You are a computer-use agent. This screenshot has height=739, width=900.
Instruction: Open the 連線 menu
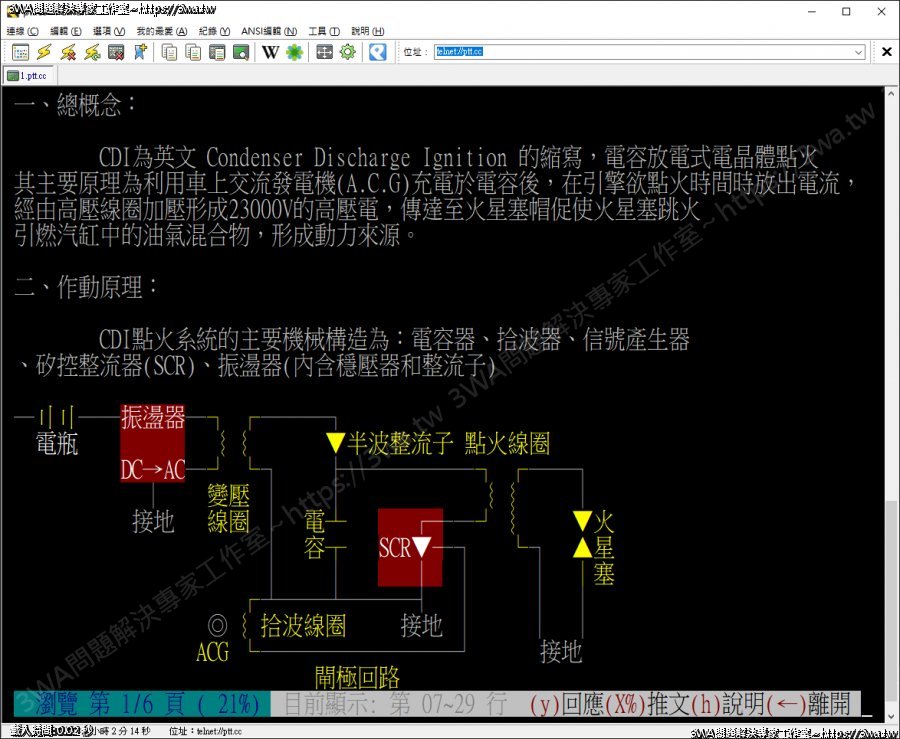point(22,31)
